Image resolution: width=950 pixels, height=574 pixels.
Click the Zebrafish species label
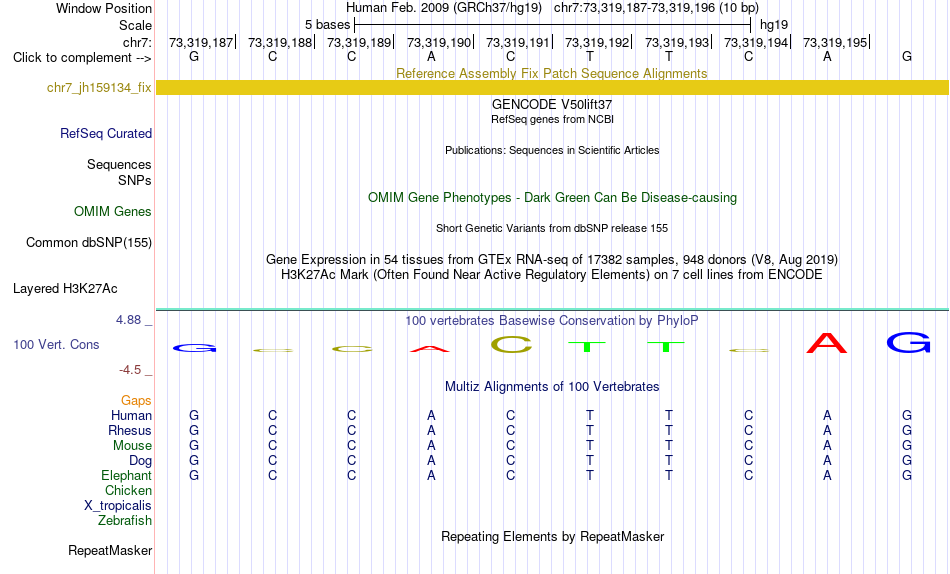(x=125, y=520)
